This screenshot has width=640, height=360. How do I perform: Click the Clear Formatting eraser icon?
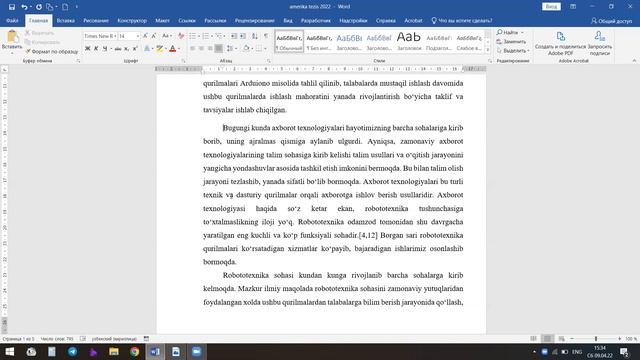point(181,36)
